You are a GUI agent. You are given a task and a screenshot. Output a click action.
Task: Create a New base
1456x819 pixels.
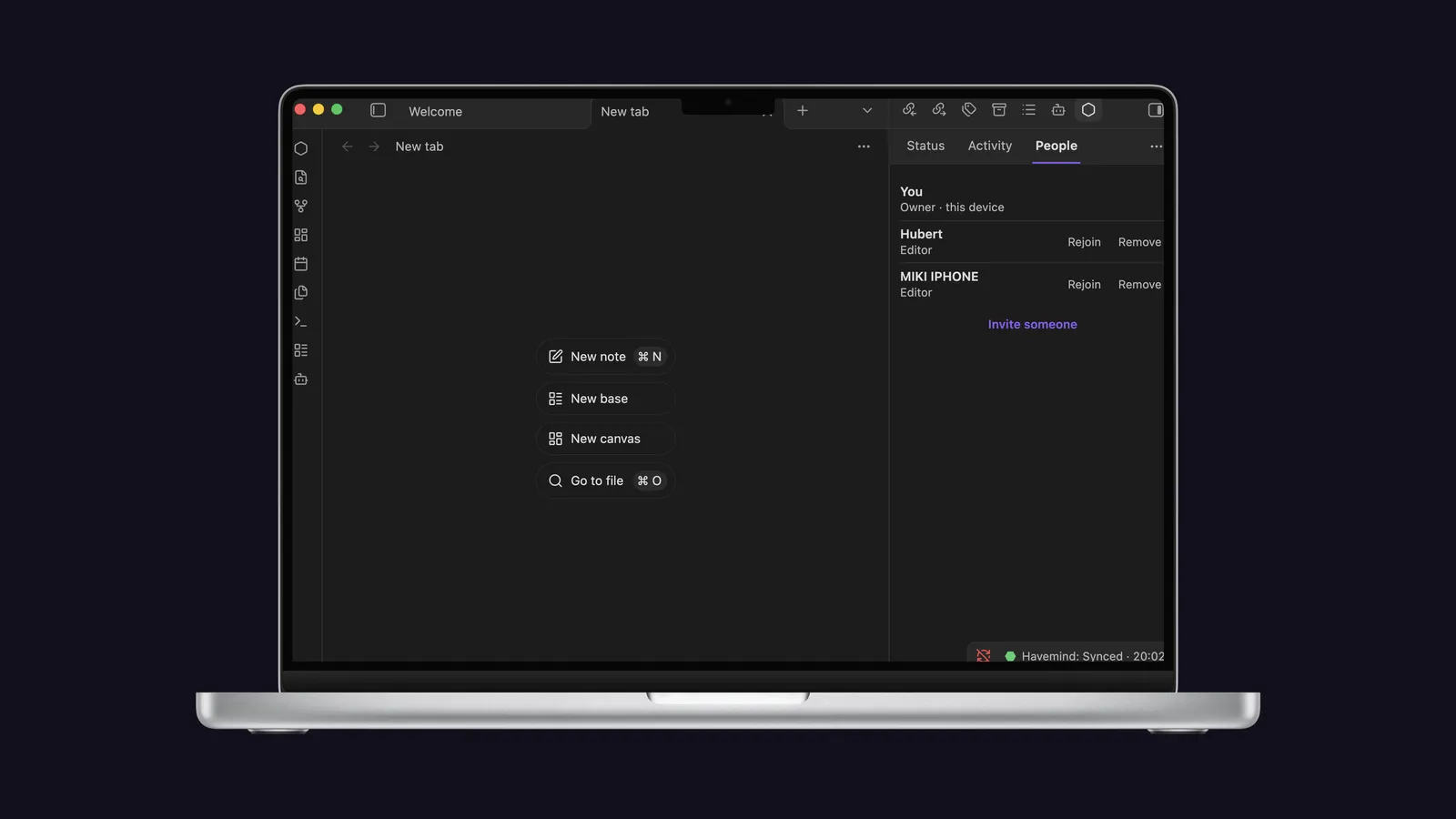605,399
